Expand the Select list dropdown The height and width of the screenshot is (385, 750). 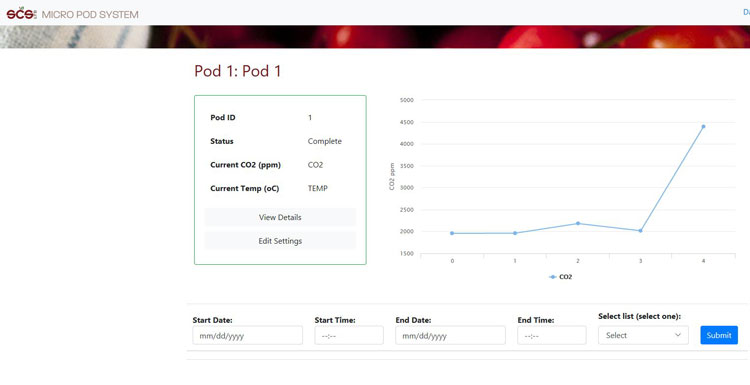[643, 335]
